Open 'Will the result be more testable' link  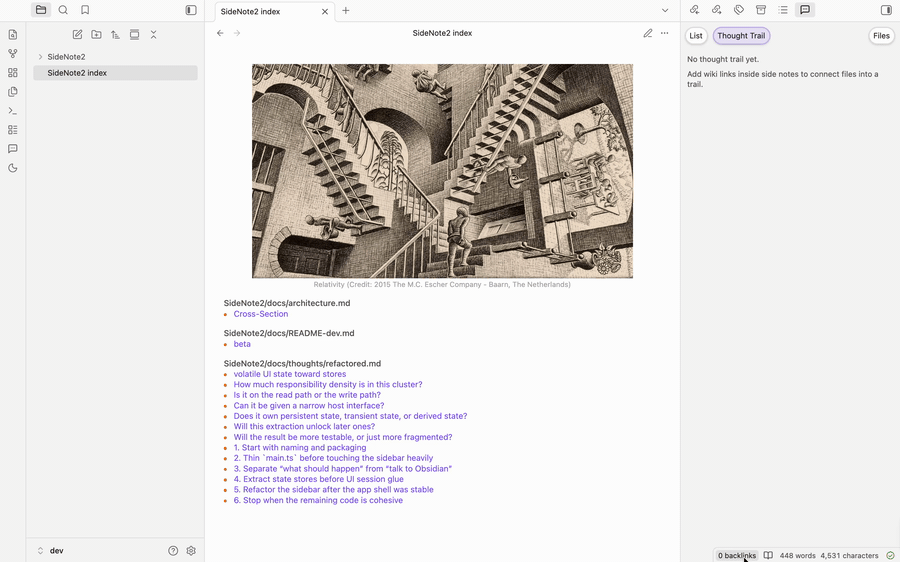pos(343,437)
